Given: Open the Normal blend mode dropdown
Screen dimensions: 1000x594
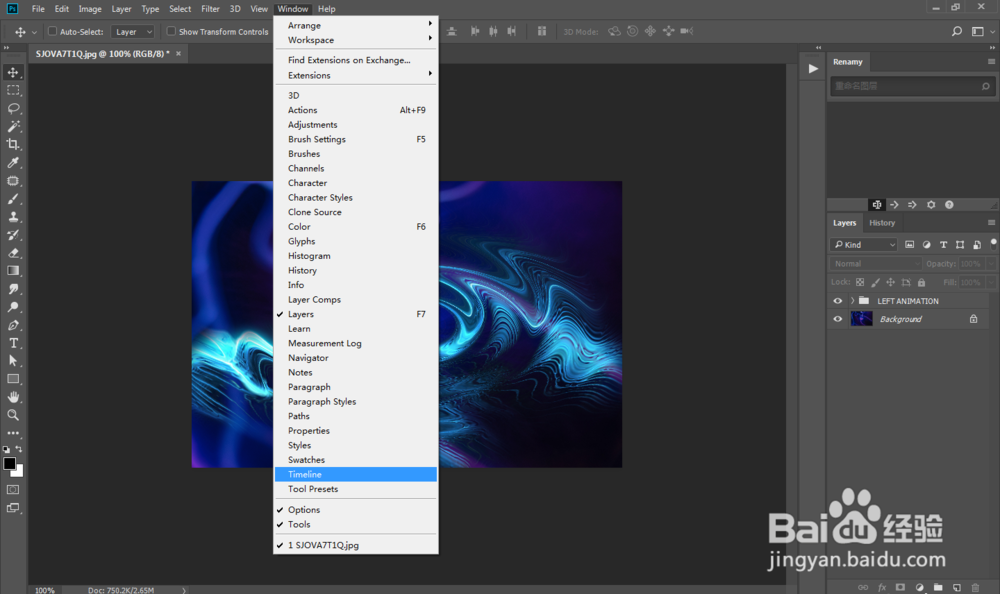Looking at the screenshot, I should tap(876, 264).
